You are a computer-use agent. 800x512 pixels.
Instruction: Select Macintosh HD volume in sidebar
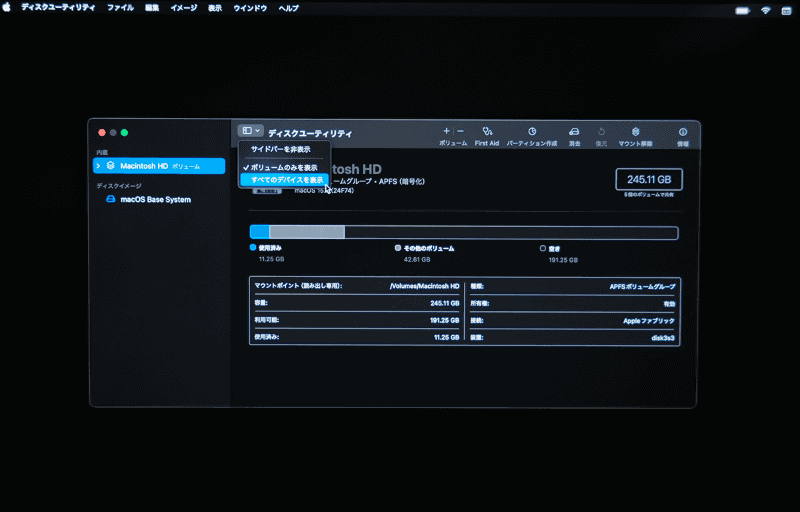(x=159, y=166)
